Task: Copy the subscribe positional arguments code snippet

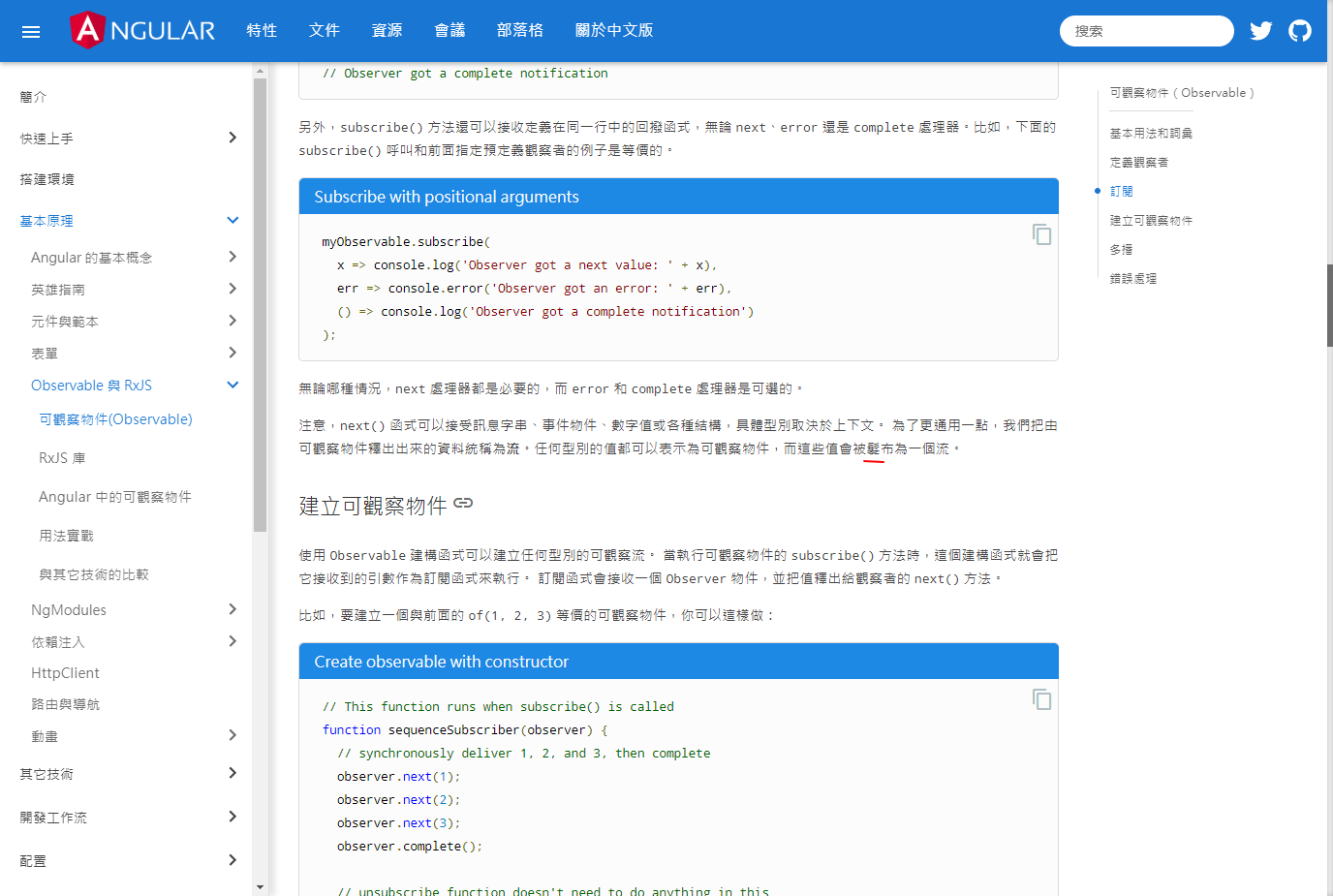Action: coord(1040,234)
